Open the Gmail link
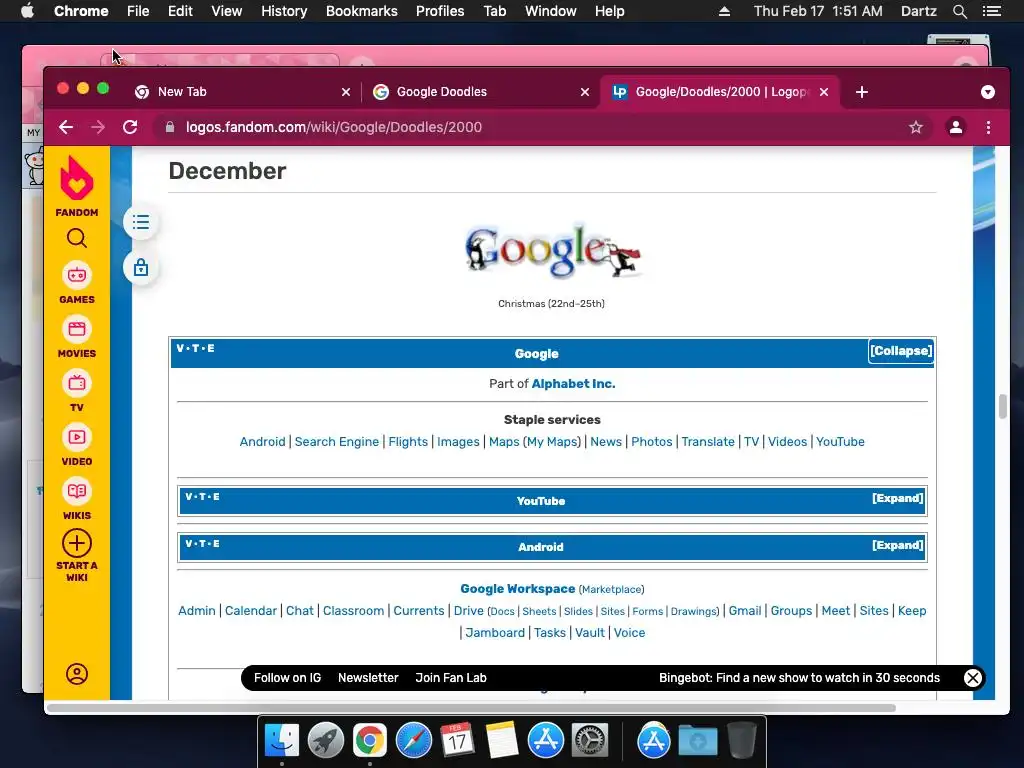The width and height of the screenshot is (1024, 768). pos(744,611)
